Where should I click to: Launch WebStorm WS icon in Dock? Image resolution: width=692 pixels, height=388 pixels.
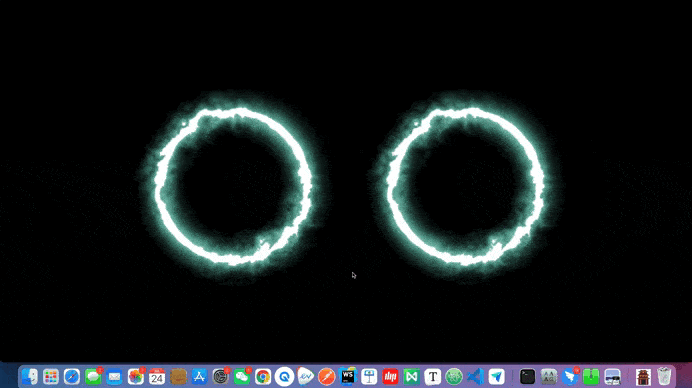(x=348, y=377)
